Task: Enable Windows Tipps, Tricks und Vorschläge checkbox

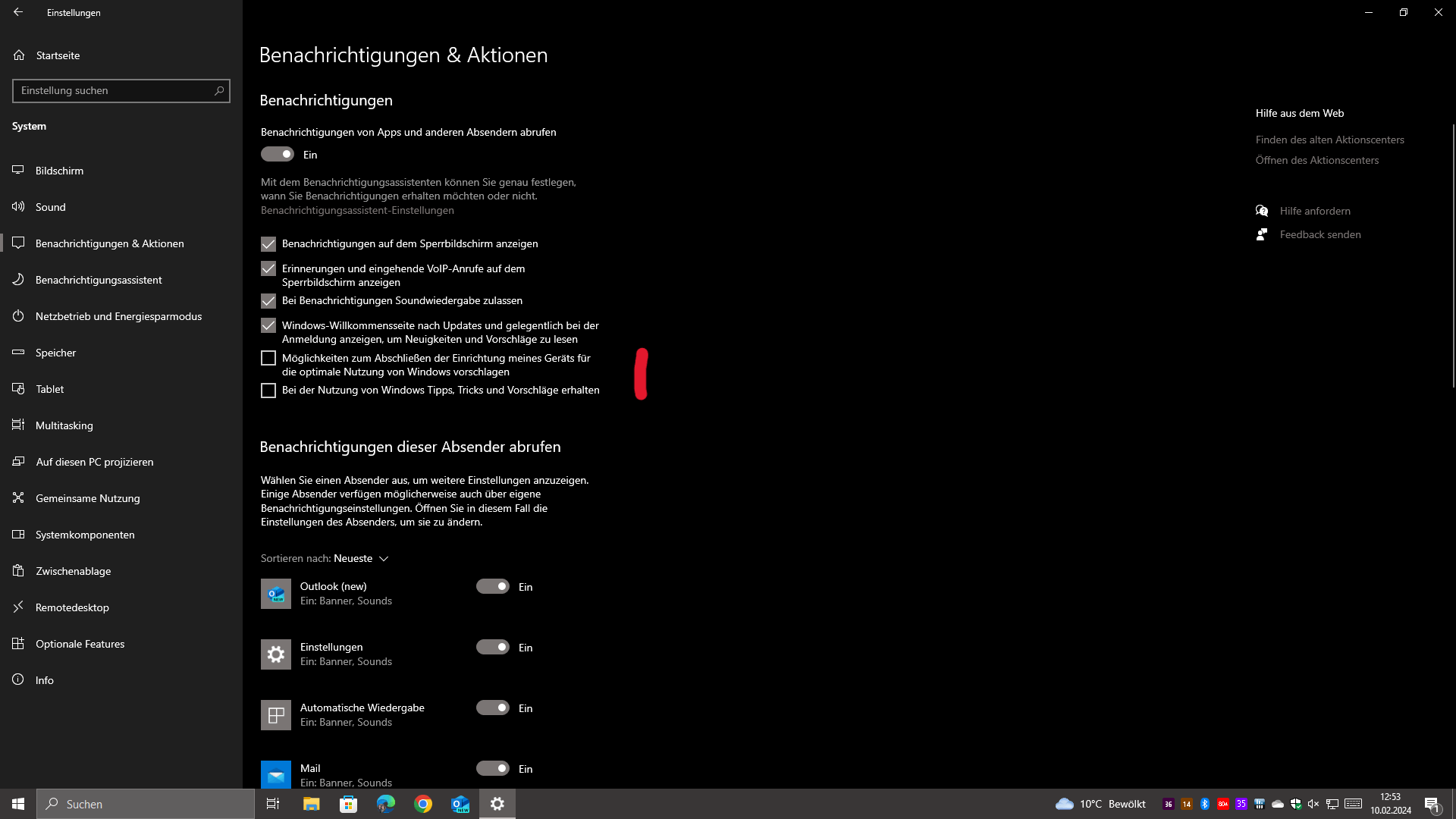Action: pyautogui.click(x=268, y=391)
